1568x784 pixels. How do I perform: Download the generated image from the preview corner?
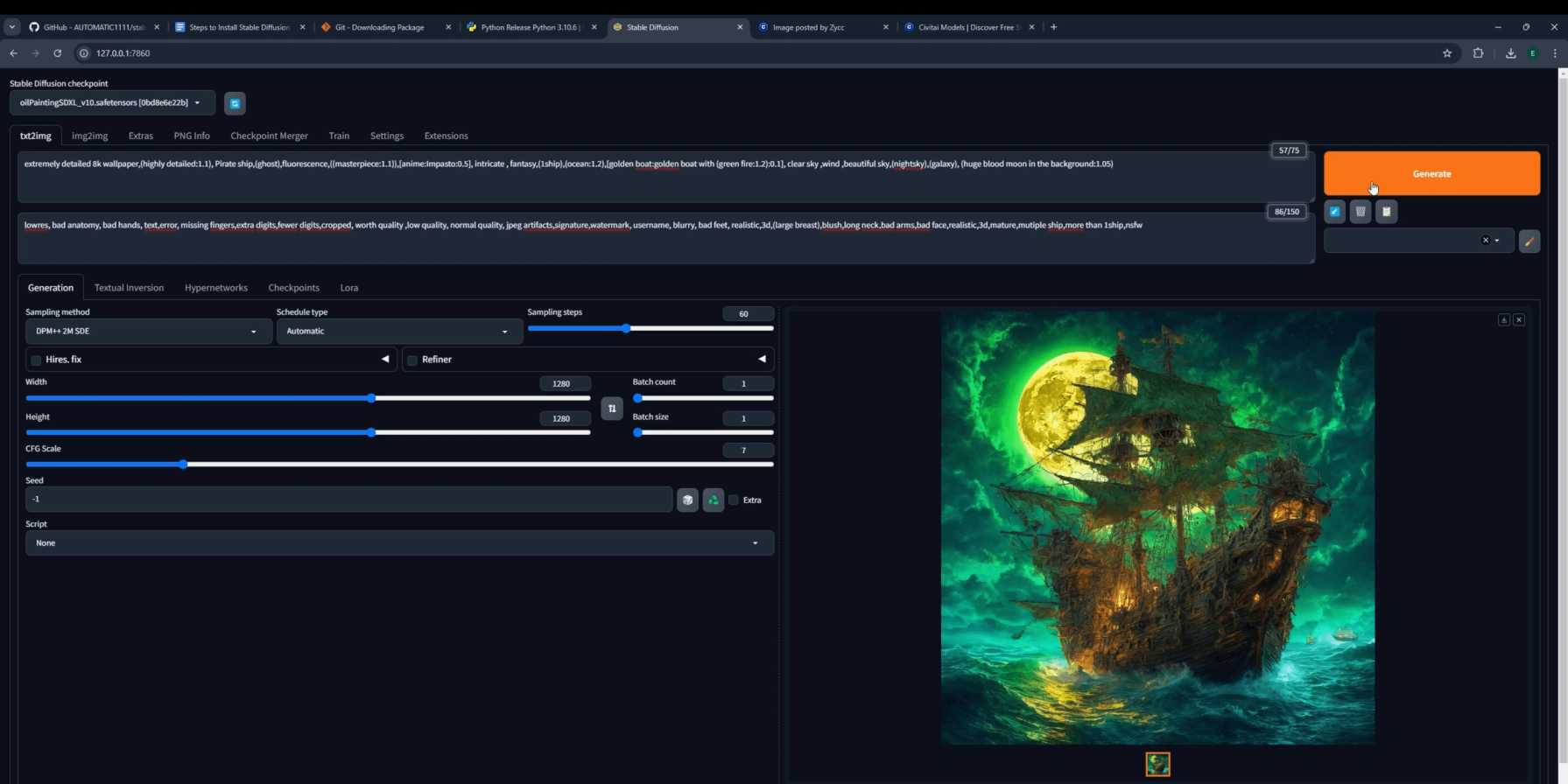[x=1504, y=320]
